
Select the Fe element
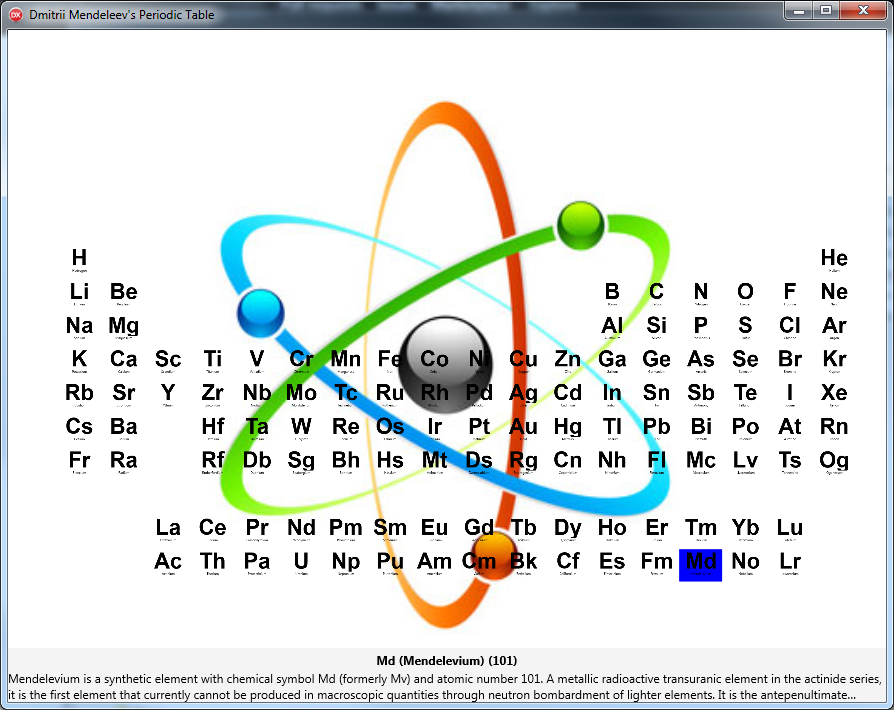390,360
